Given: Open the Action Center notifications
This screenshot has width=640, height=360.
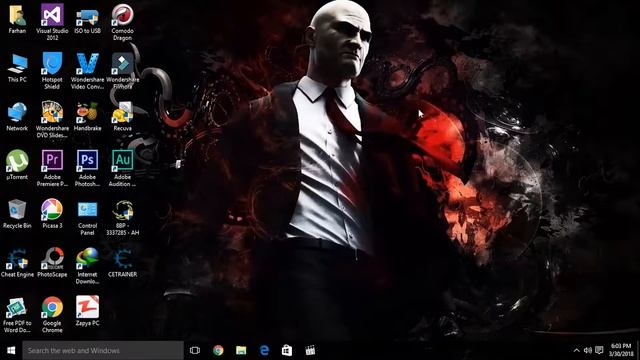Looking at the screenshot, I should click(599, 350).
